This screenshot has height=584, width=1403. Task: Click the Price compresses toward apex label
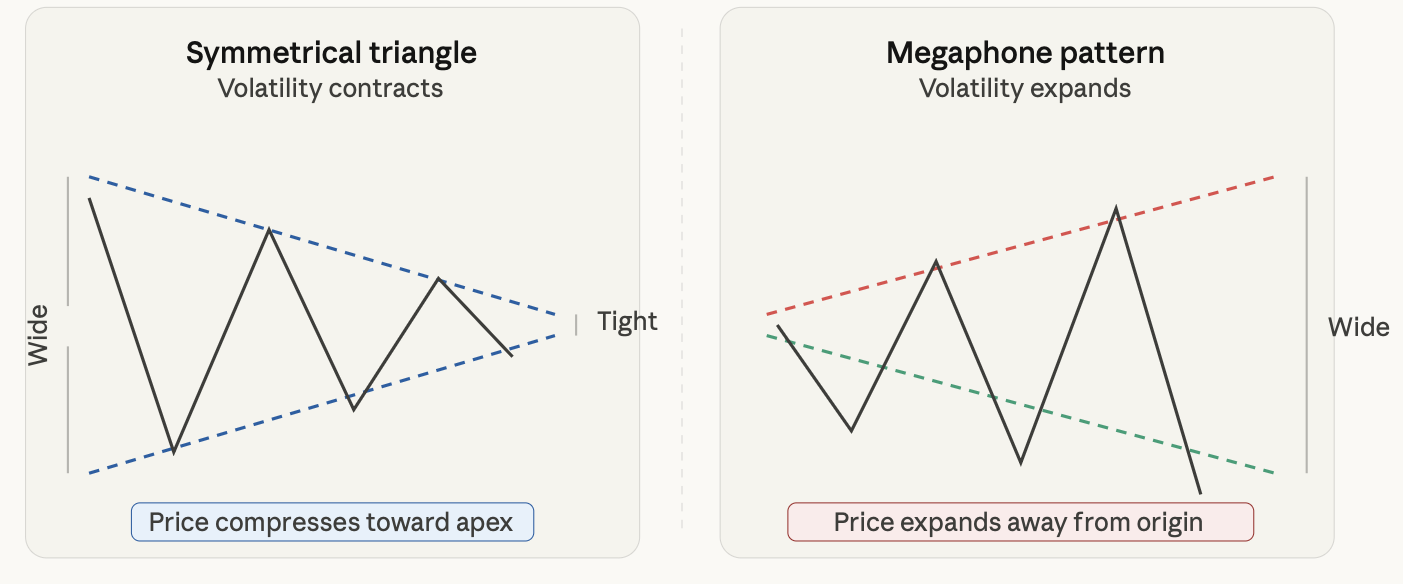[x=332, y=522]
